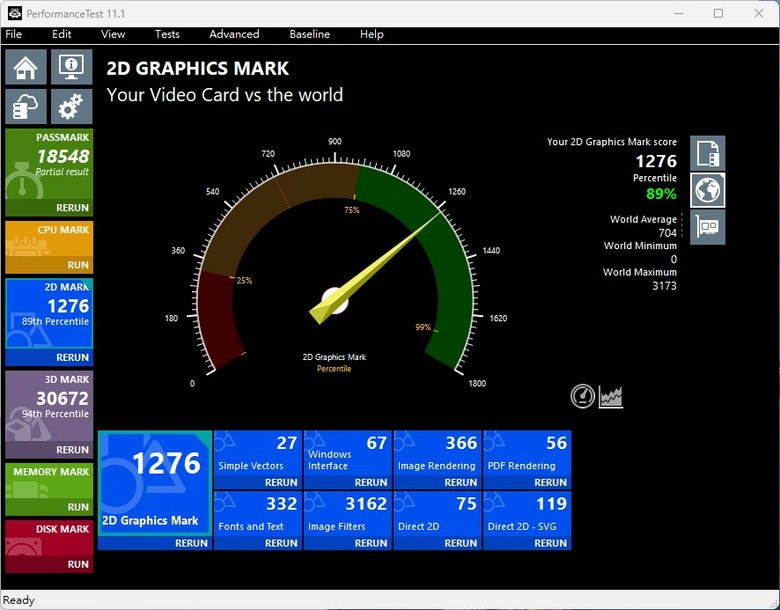The image size is (780, 610).
Task: Click the Simple Vectors score 27
Action: coord(287,443)
